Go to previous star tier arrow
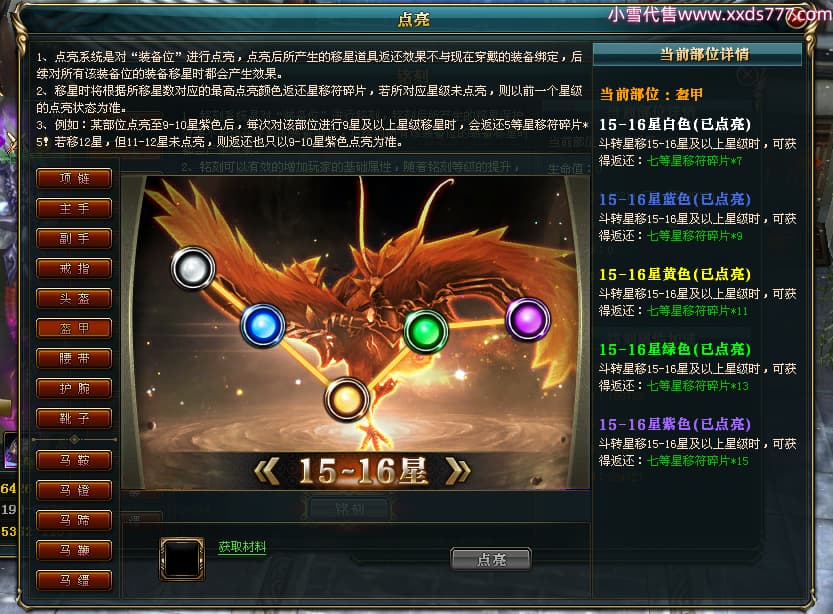This screenshot has width=833, height=614. pos(268,472)
